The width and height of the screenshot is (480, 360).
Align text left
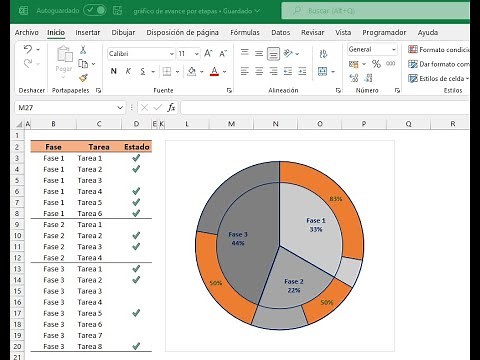[245, 71]
